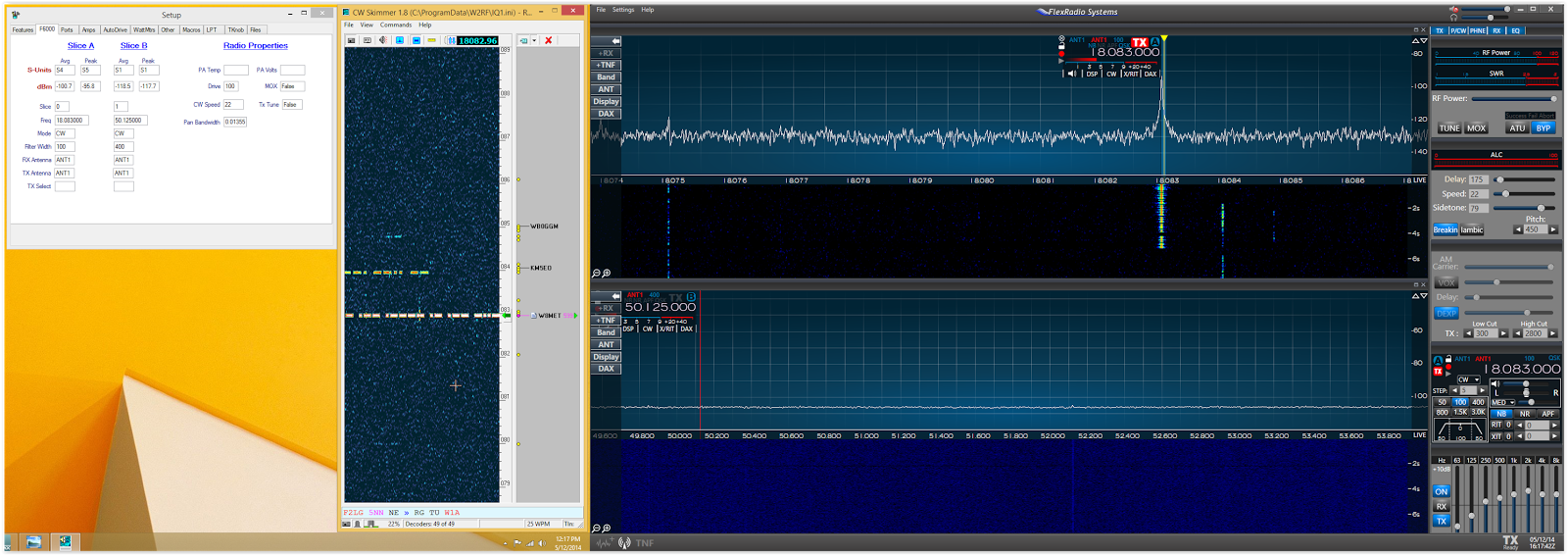Adjust the CW Speed slider
This screenshot has height=555, width=1568.
click(1525, 194)
